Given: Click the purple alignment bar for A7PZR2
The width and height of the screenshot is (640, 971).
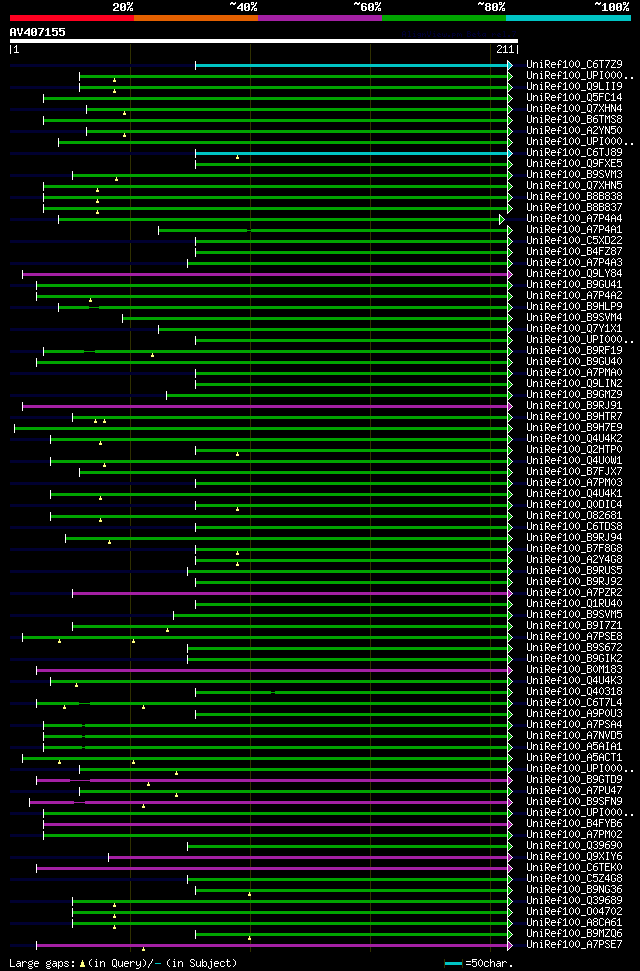Looking at the screenshot, I should (292, 593).
